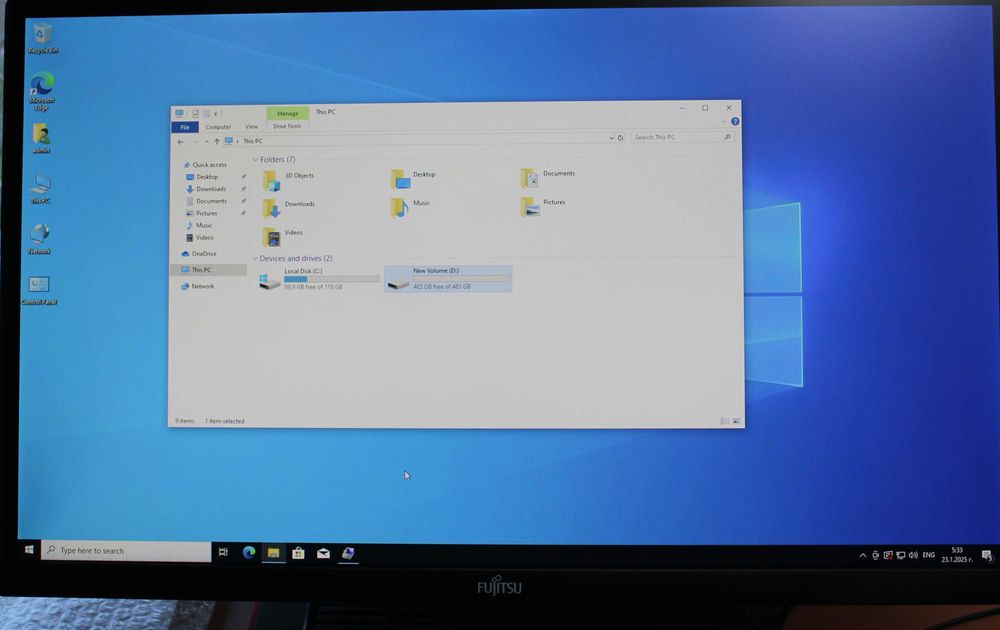Open the Recycle Bin desktop icon
The height and width of the screenshot is (630, 1000).
click(x=43, y=38)
